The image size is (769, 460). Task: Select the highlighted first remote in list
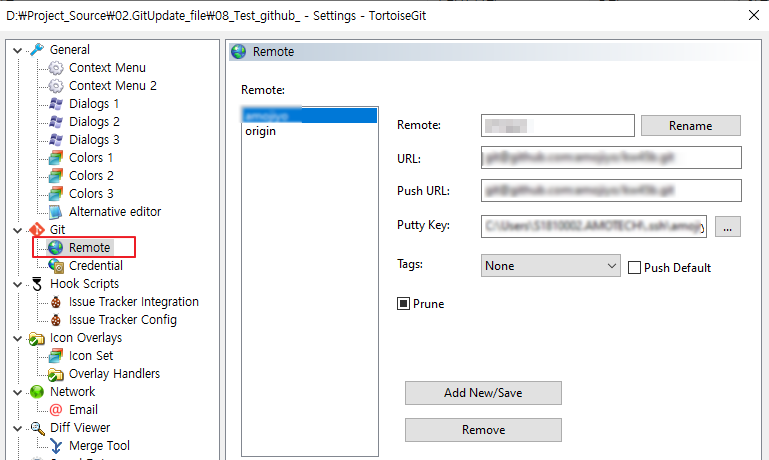coord(309,115)
